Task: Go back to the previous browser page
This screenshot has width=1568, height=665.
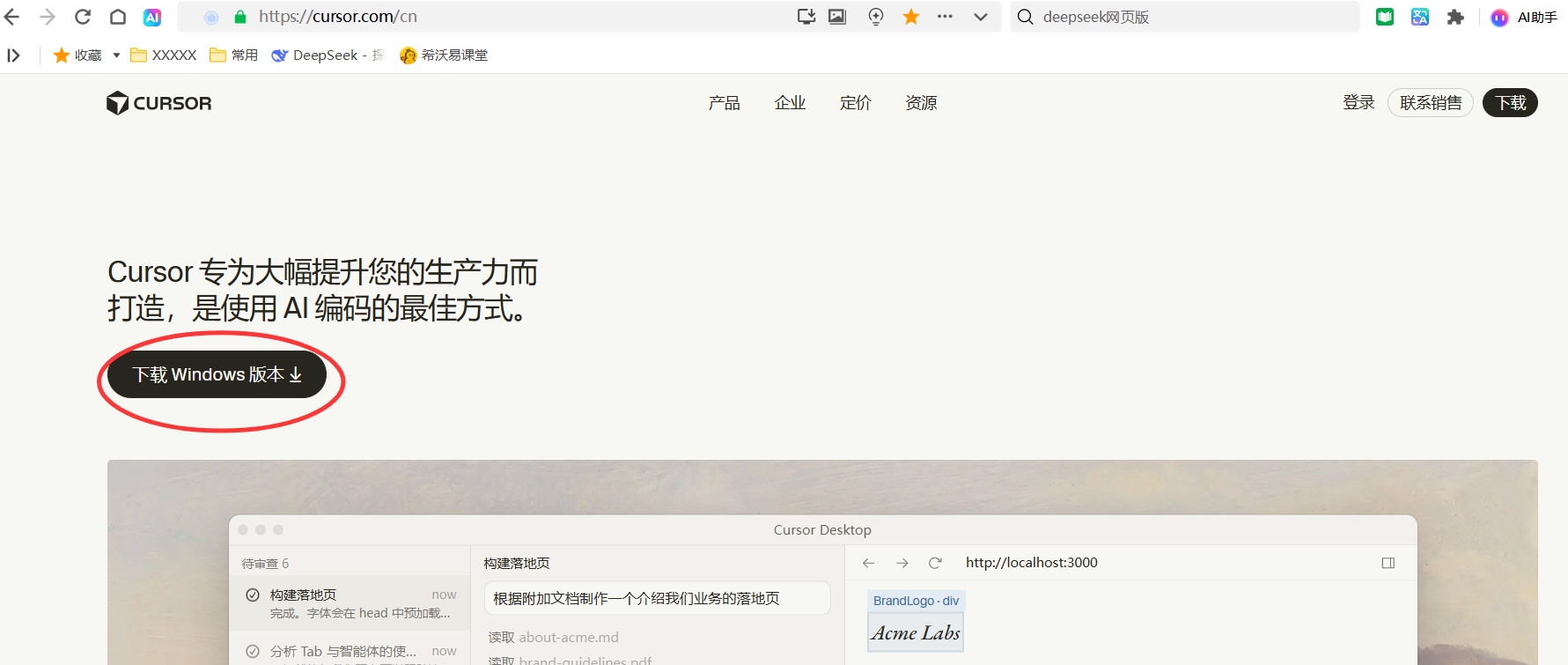Action: (12, 17)
